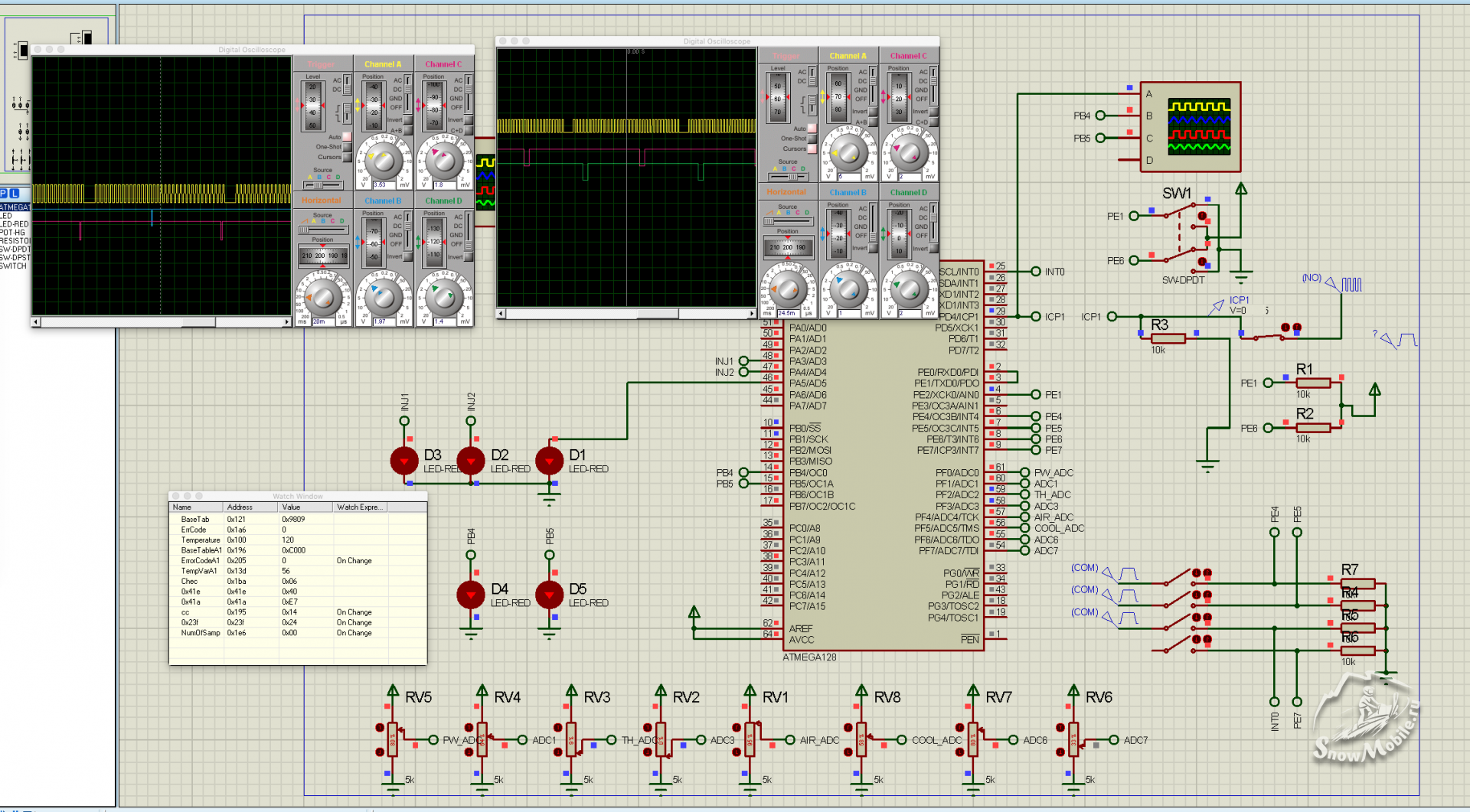Click Address column header in Watch Window
This screenshot has width=1470, height=812.
[250, 507]
